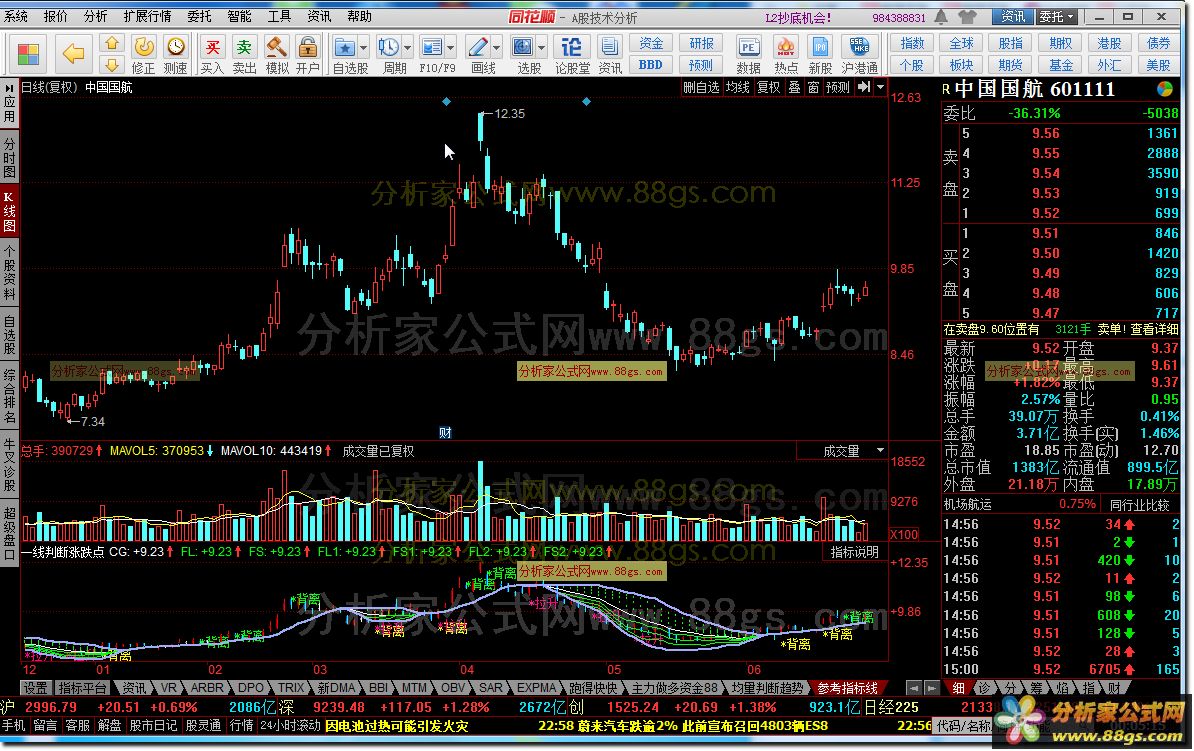
Task: Click 同行业比较 industry comparison text
Action: [1139, 504]
